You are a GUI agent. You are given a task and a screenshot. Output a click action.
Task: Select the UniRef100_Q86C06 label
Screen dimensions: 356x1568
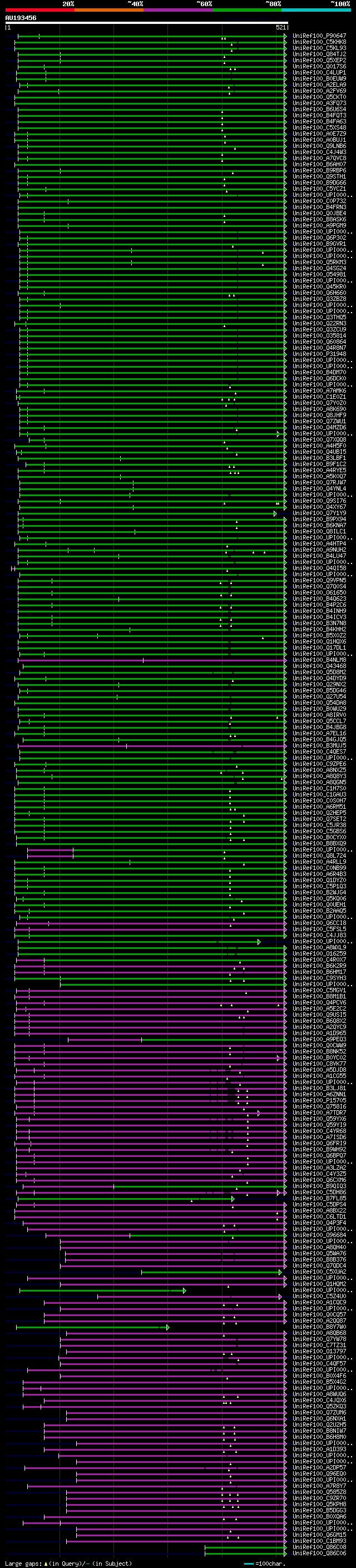319,1553
